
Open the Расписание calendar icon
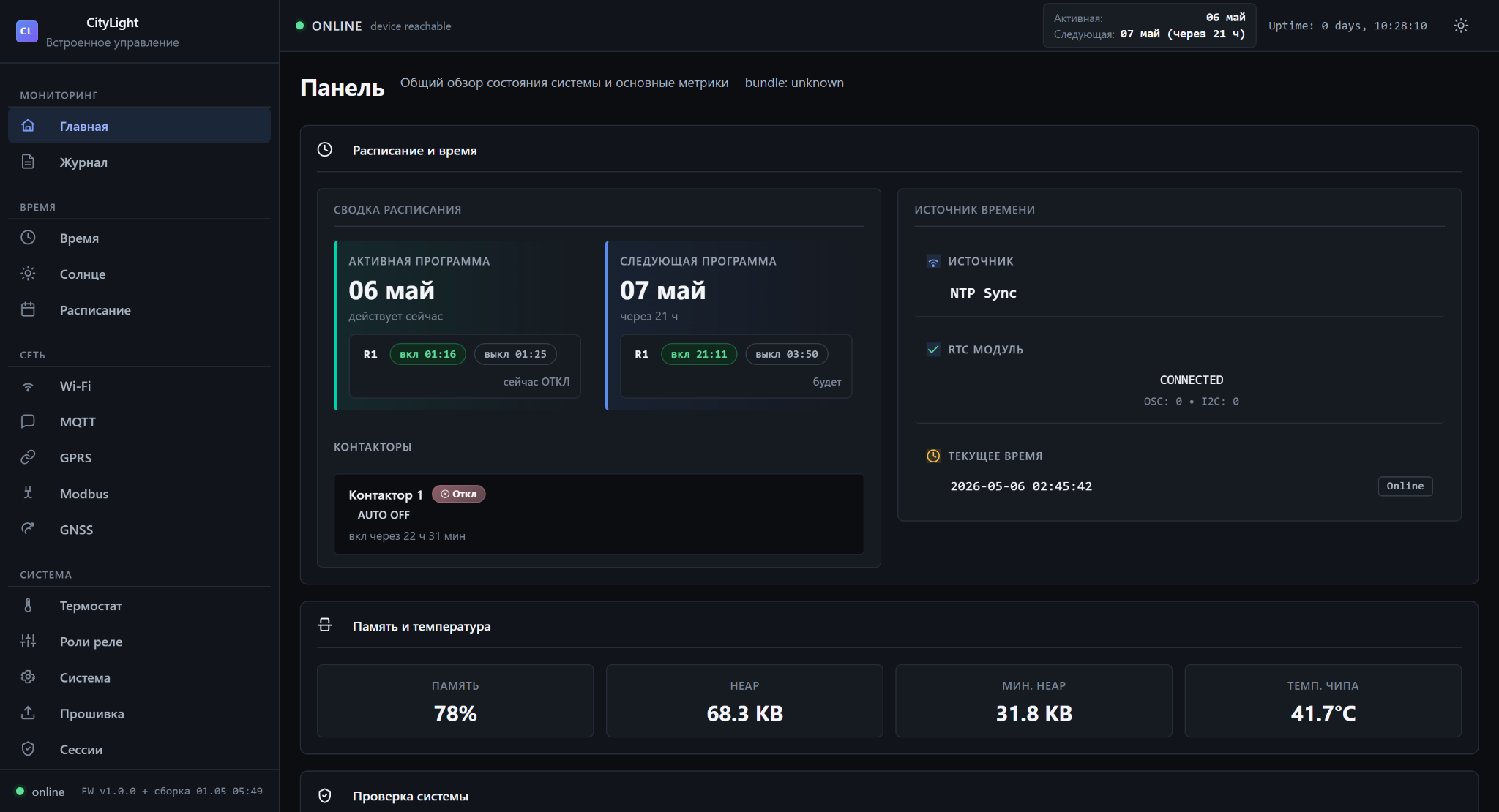click(28, 309)
